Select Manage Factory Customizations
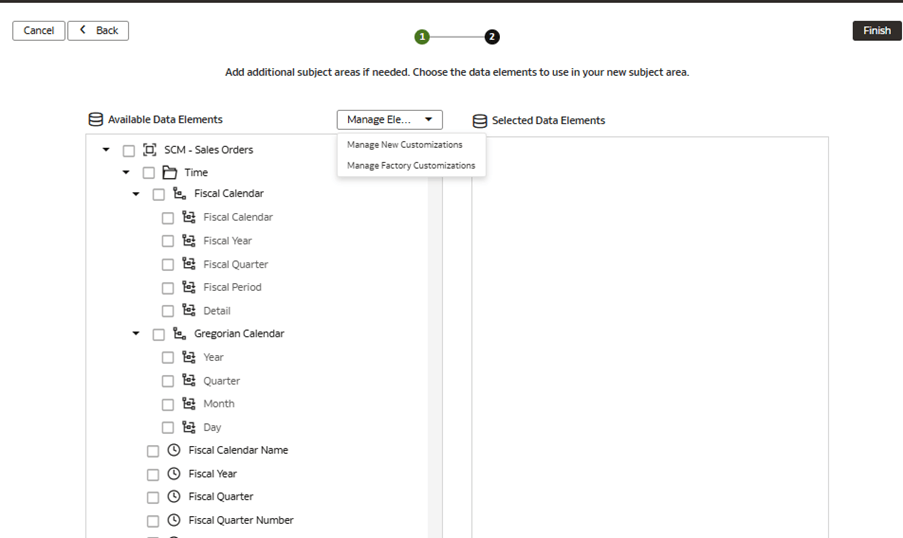Screen dimensions: 903x538 click(411, 166)
